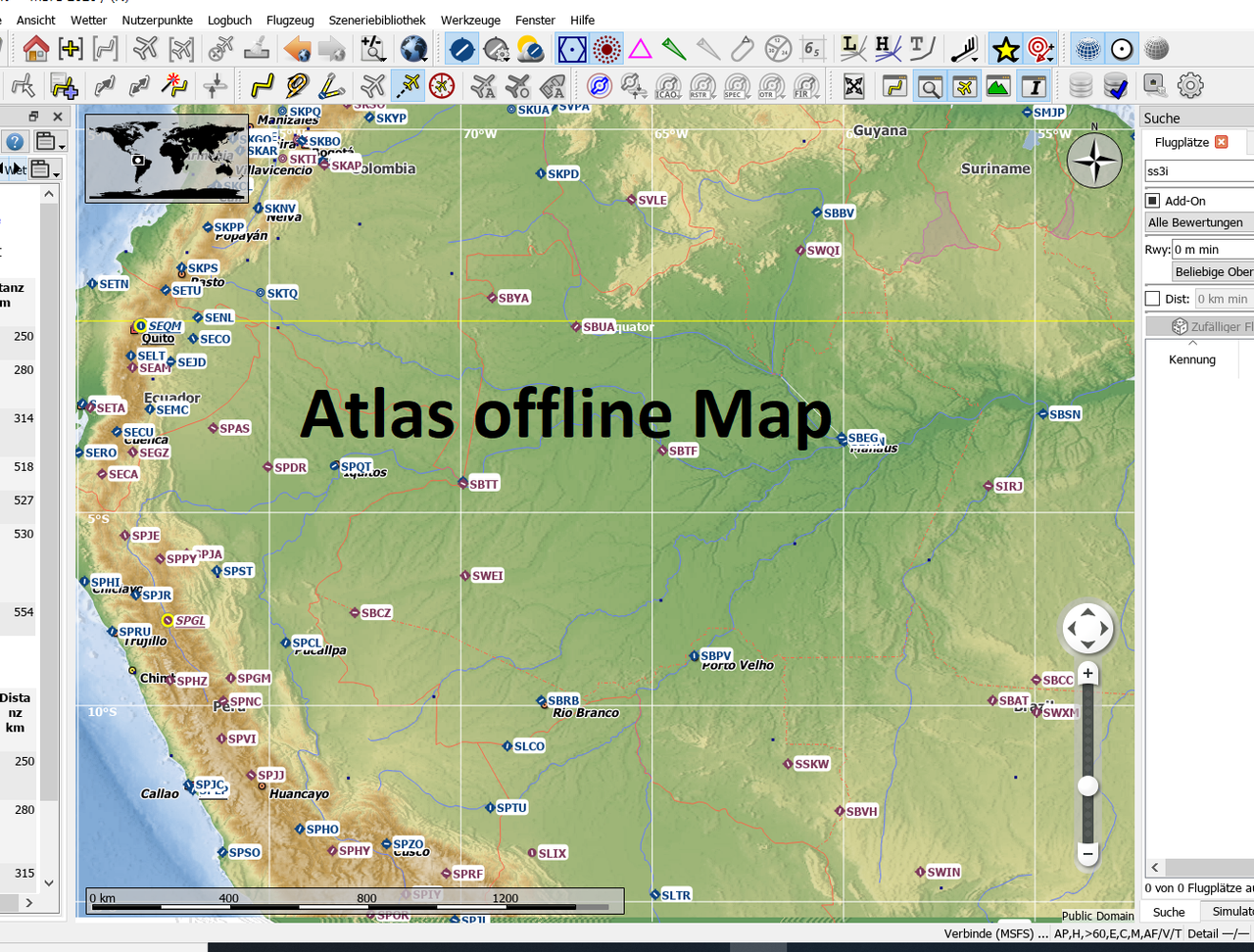
Task: Click the blue circular airport filter icon
Action: (x=599, y=86)
